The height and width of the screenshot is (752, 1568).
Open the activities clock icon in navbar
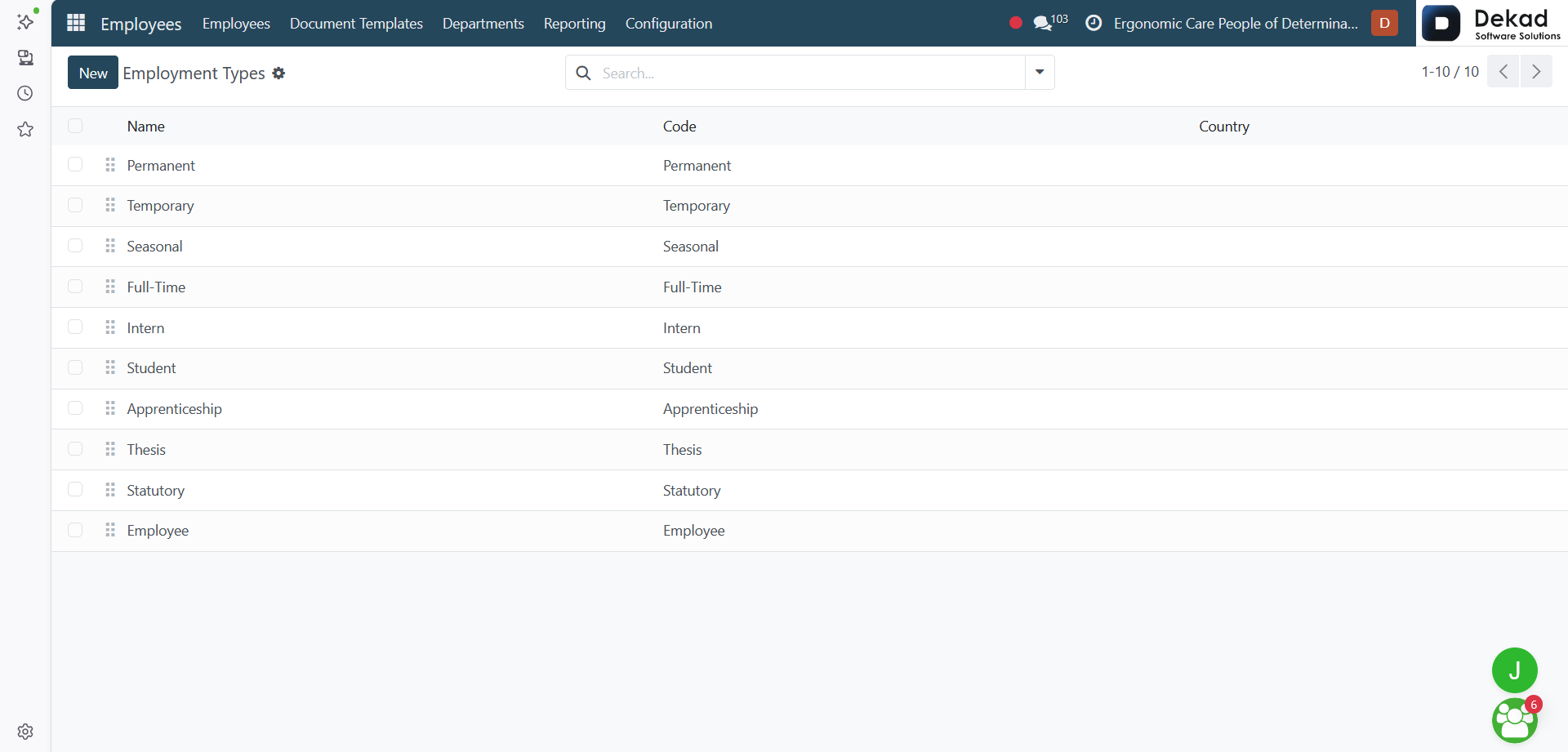(x=1094, y=23)
